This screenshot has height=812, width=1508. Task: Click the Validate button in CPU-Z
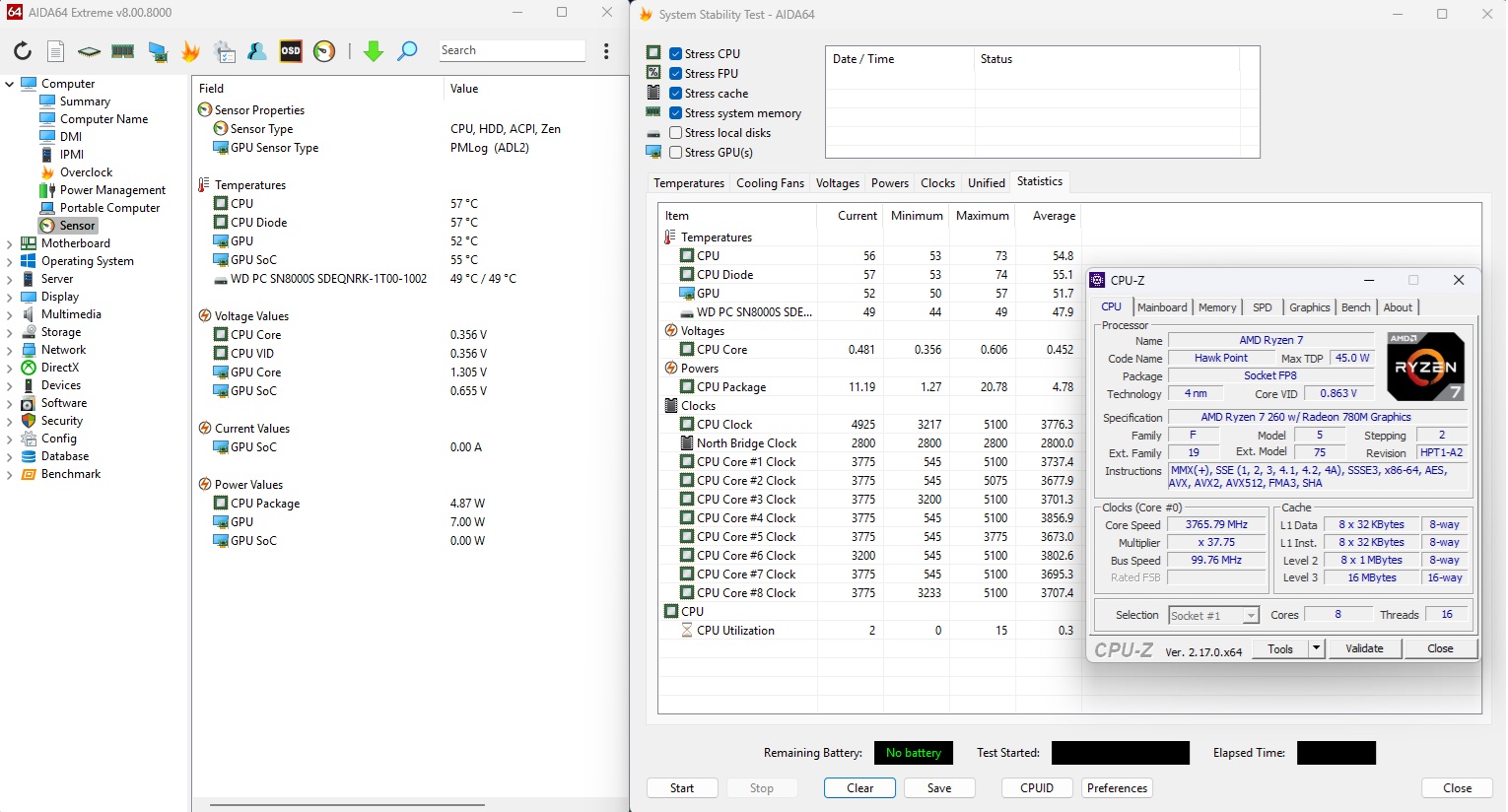(x=1364, y=648)
